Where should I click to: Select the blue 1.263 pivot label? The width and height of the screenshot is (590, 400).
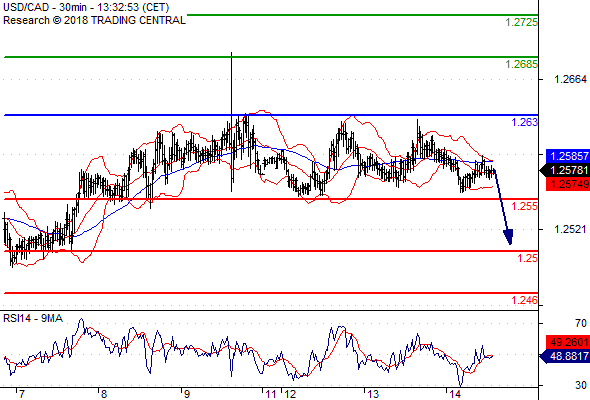[x=525, y=122]
